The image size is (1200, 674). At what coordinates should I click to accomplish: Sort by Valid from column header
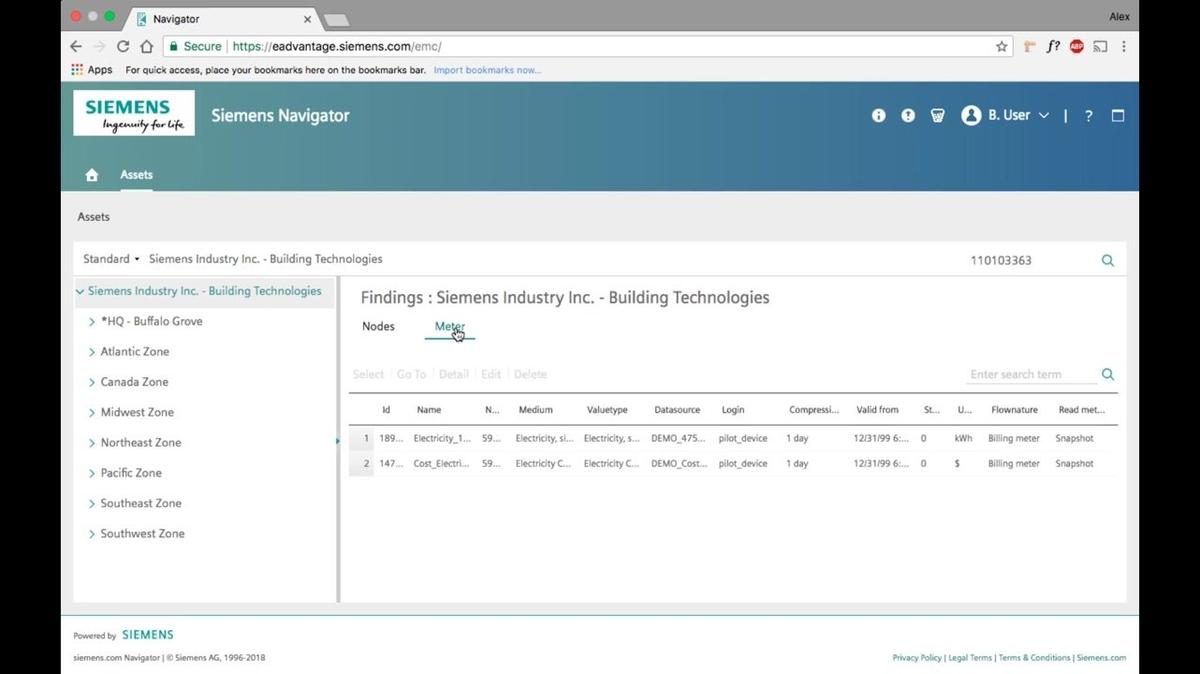click(x=878, y=410)
